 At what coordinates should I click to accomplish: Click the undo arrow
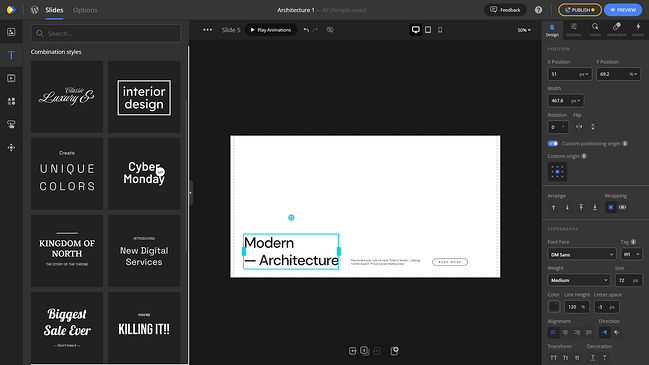[306, 30]
